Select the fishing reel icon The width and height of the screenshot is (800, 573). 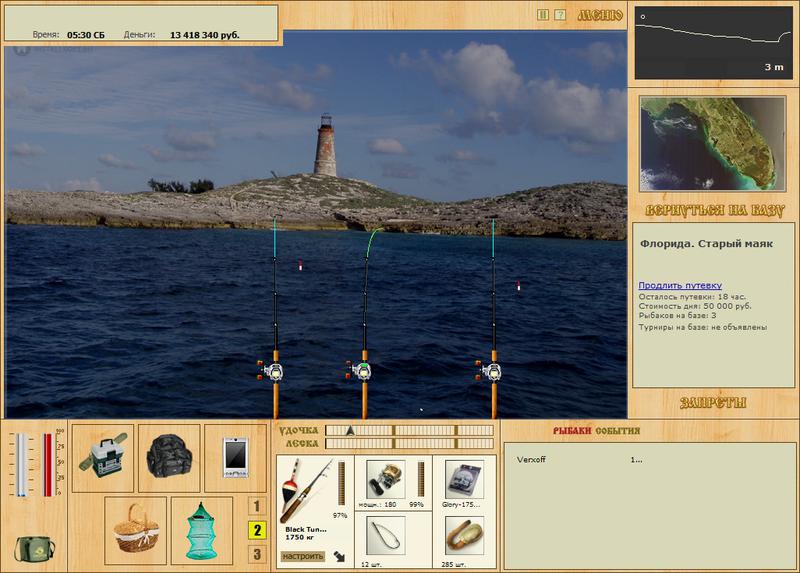point(386,480)
